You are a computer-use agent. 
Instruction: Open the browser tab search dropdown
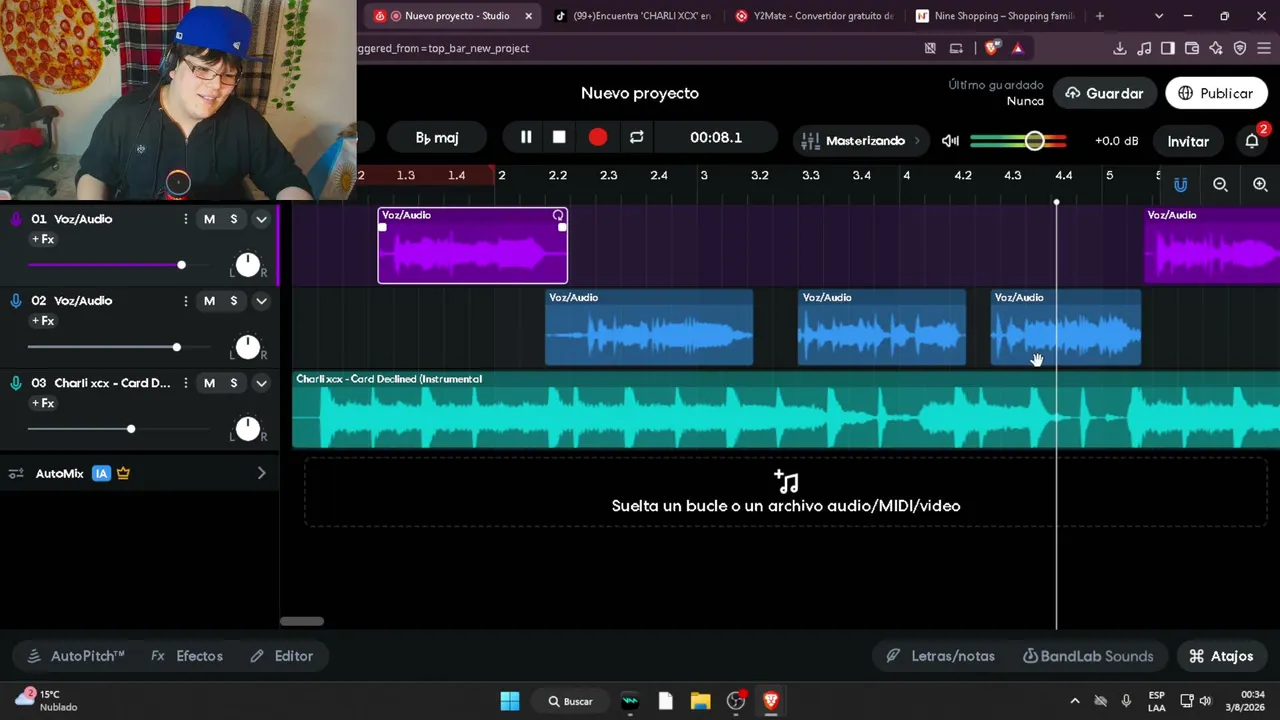click(1159, 16)
